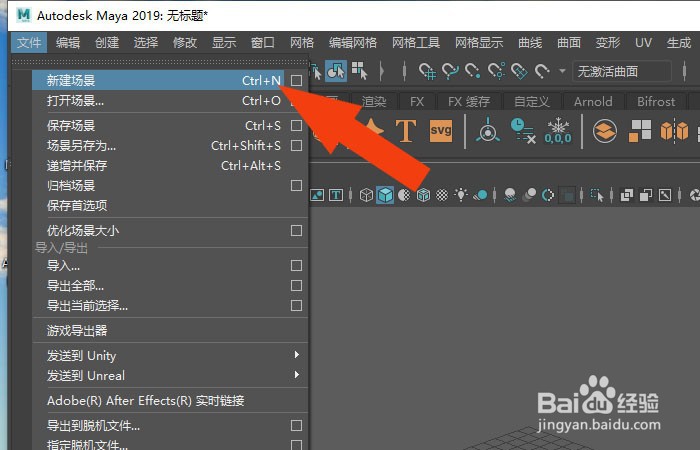700x450 pixels.
Task: Enable snap to grids magnet
Action: [427, 71]
